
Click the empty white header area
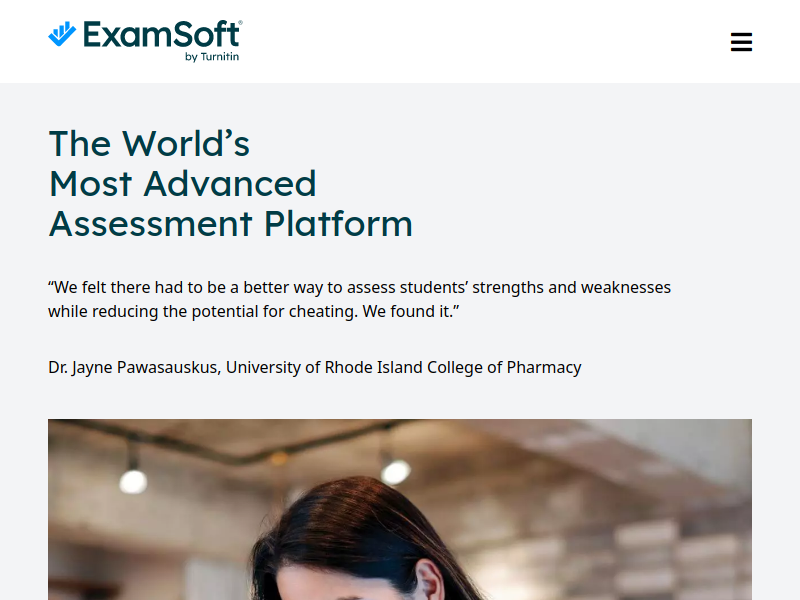485,41
